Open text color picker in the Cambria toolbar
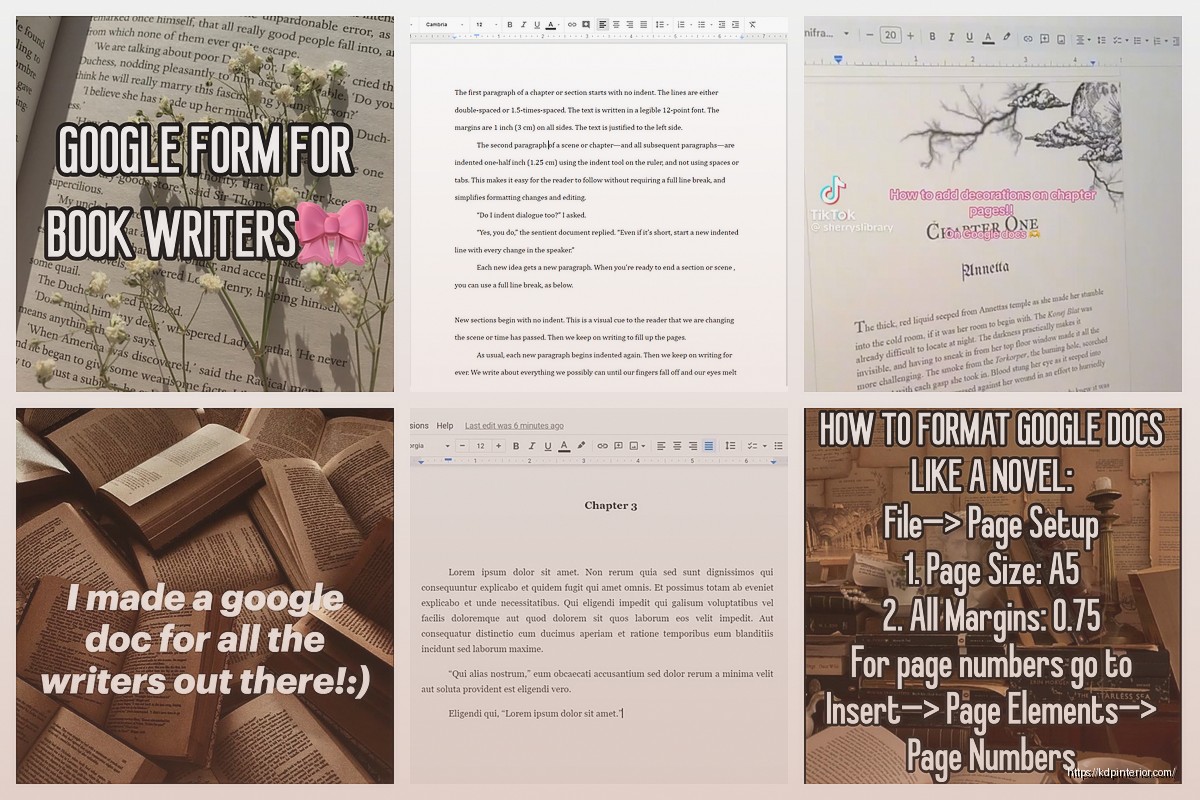This screenshot has width=1200, height=800. pos(551,24)
